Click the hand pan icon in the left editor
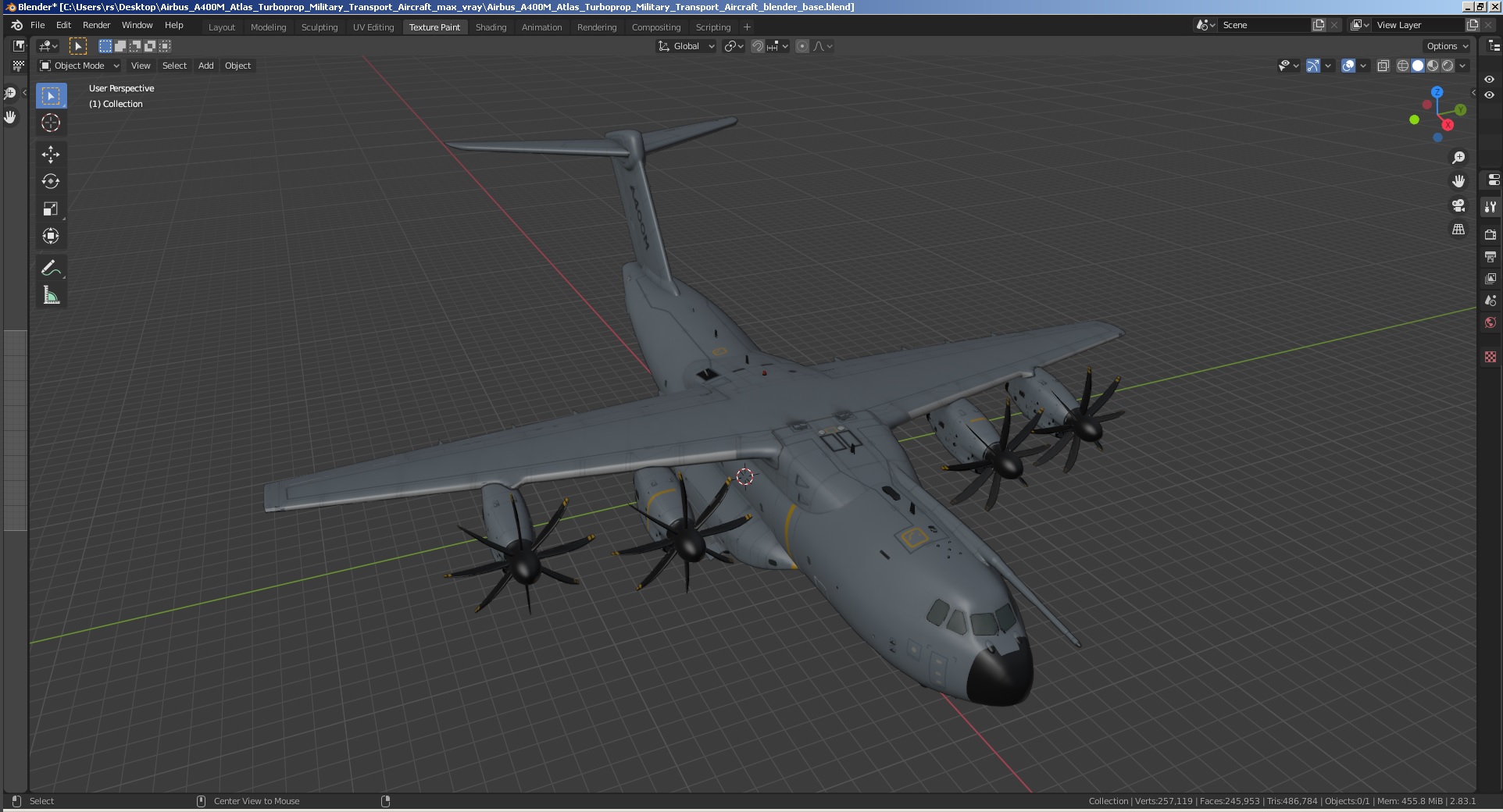Viewport: 1503px width, 812px height. pos(10,117)
